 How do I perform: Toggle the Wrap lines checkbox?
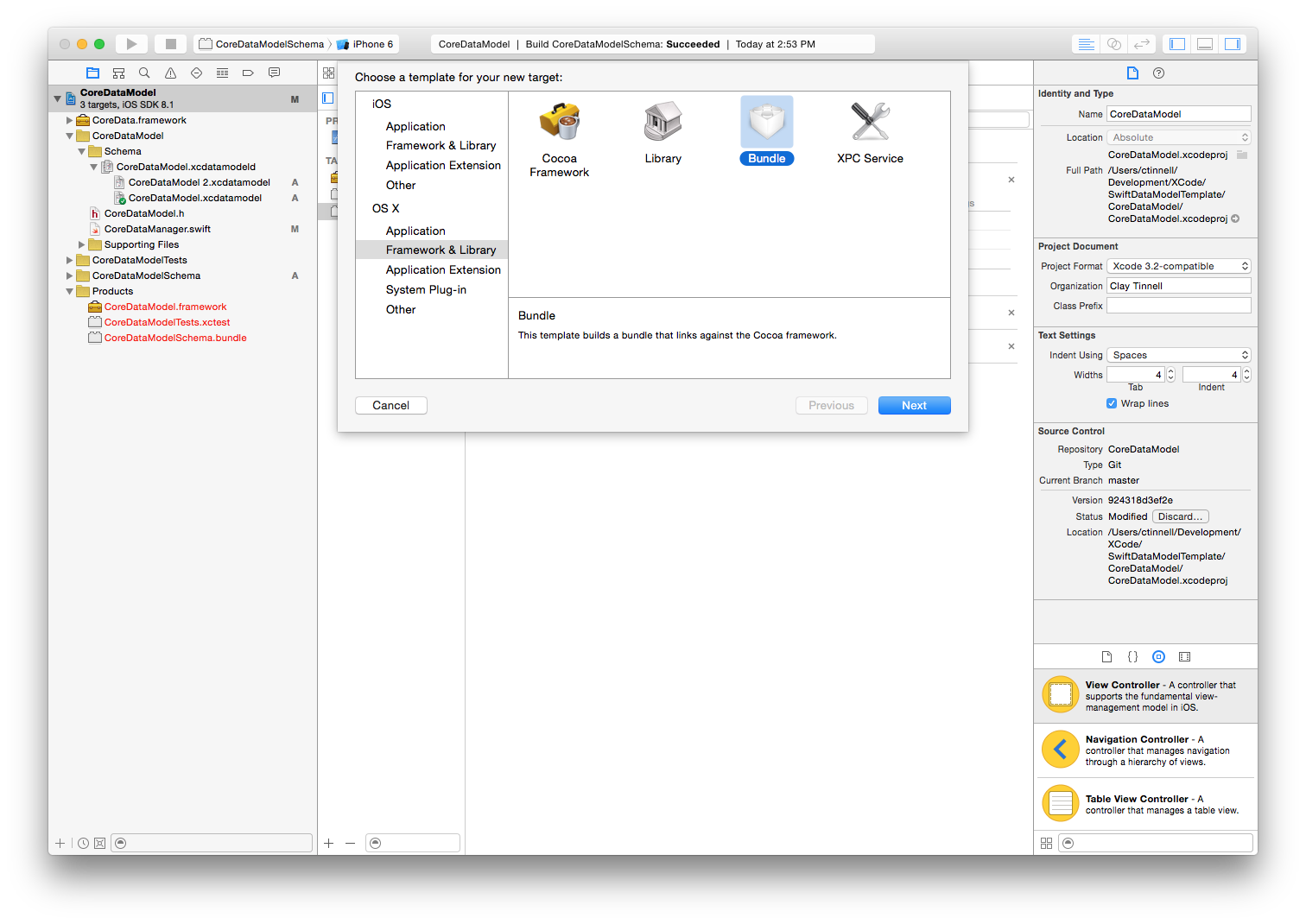click(1112, 403)
